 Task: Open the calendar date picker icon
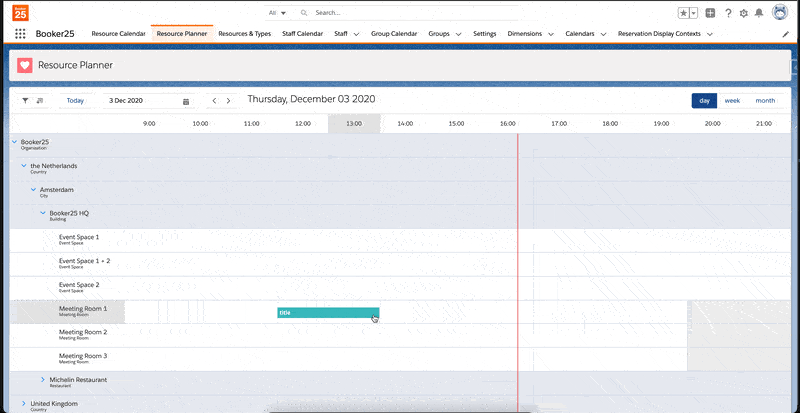(186, 101)
